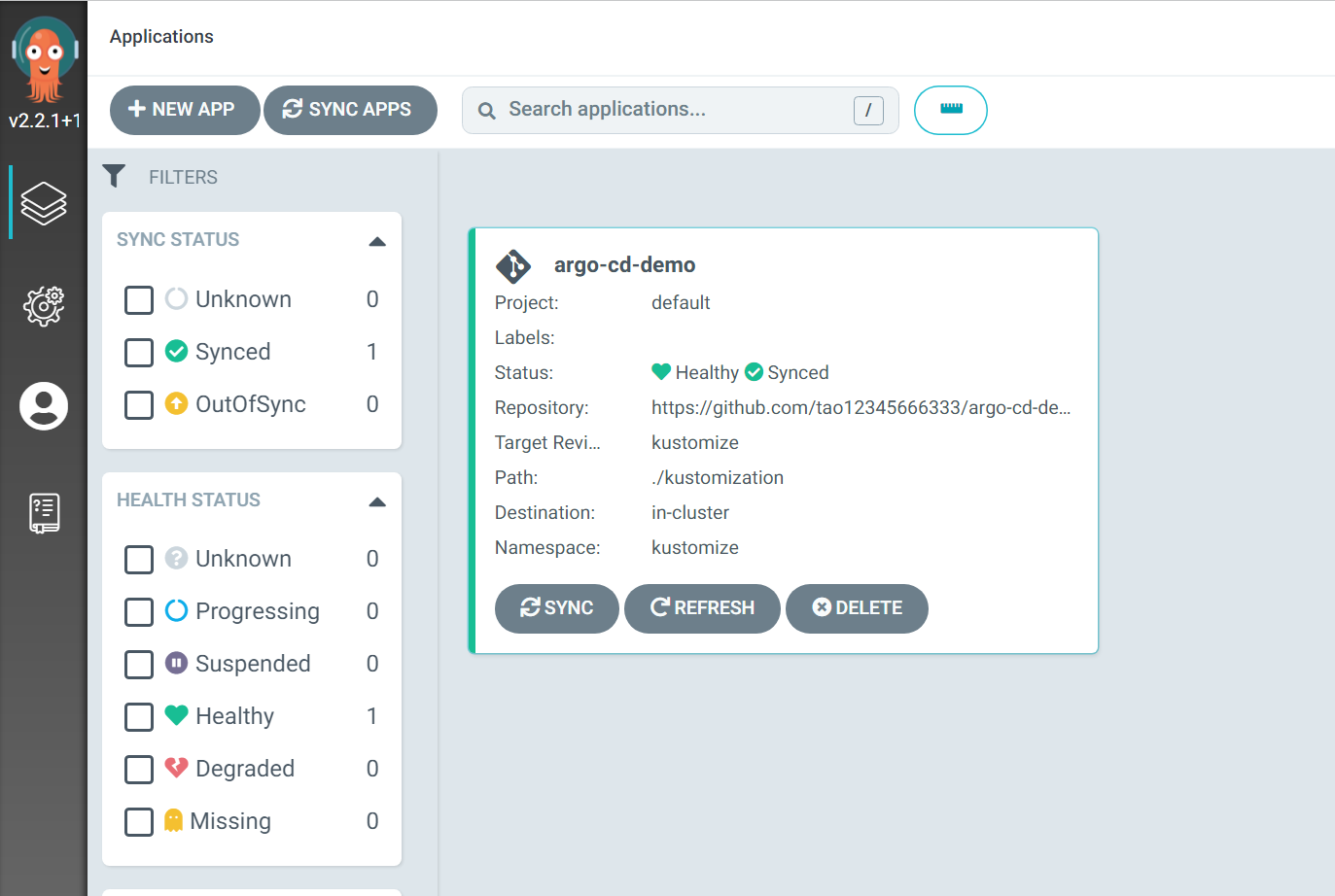Click the kustomize namespace value
The height and width of the screenshot is (896, 1335).
pyautogui.click(x=695, y=548)
